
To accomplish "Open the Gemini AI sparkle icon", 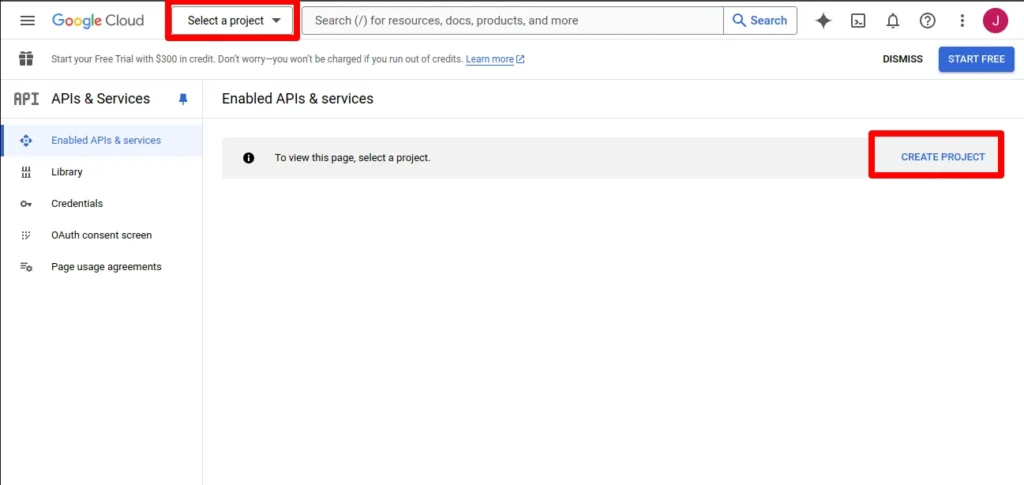I will coord(823,21).
